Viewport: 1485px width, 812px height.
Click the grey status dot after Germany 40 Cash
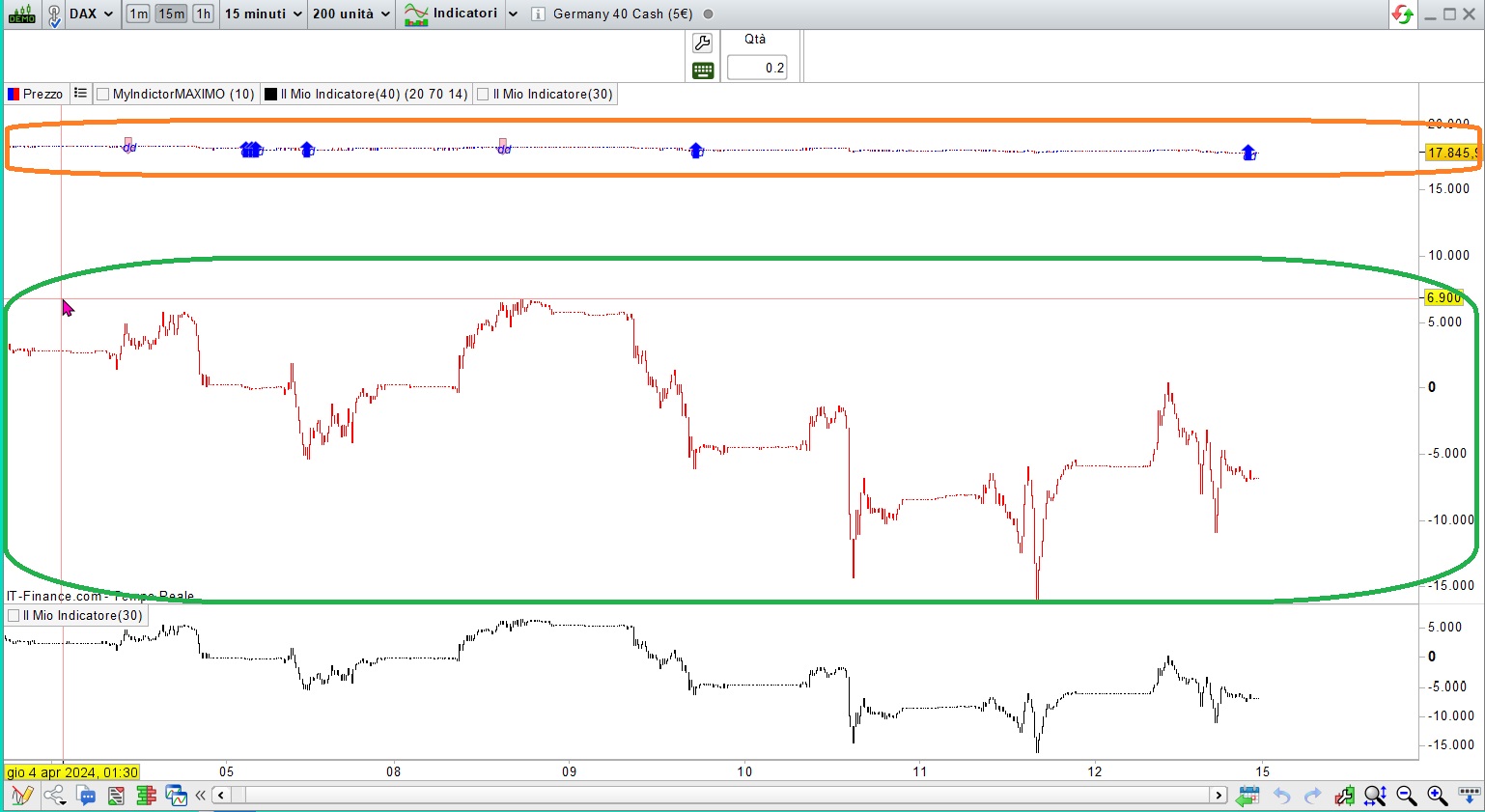(x=708, y=14)
